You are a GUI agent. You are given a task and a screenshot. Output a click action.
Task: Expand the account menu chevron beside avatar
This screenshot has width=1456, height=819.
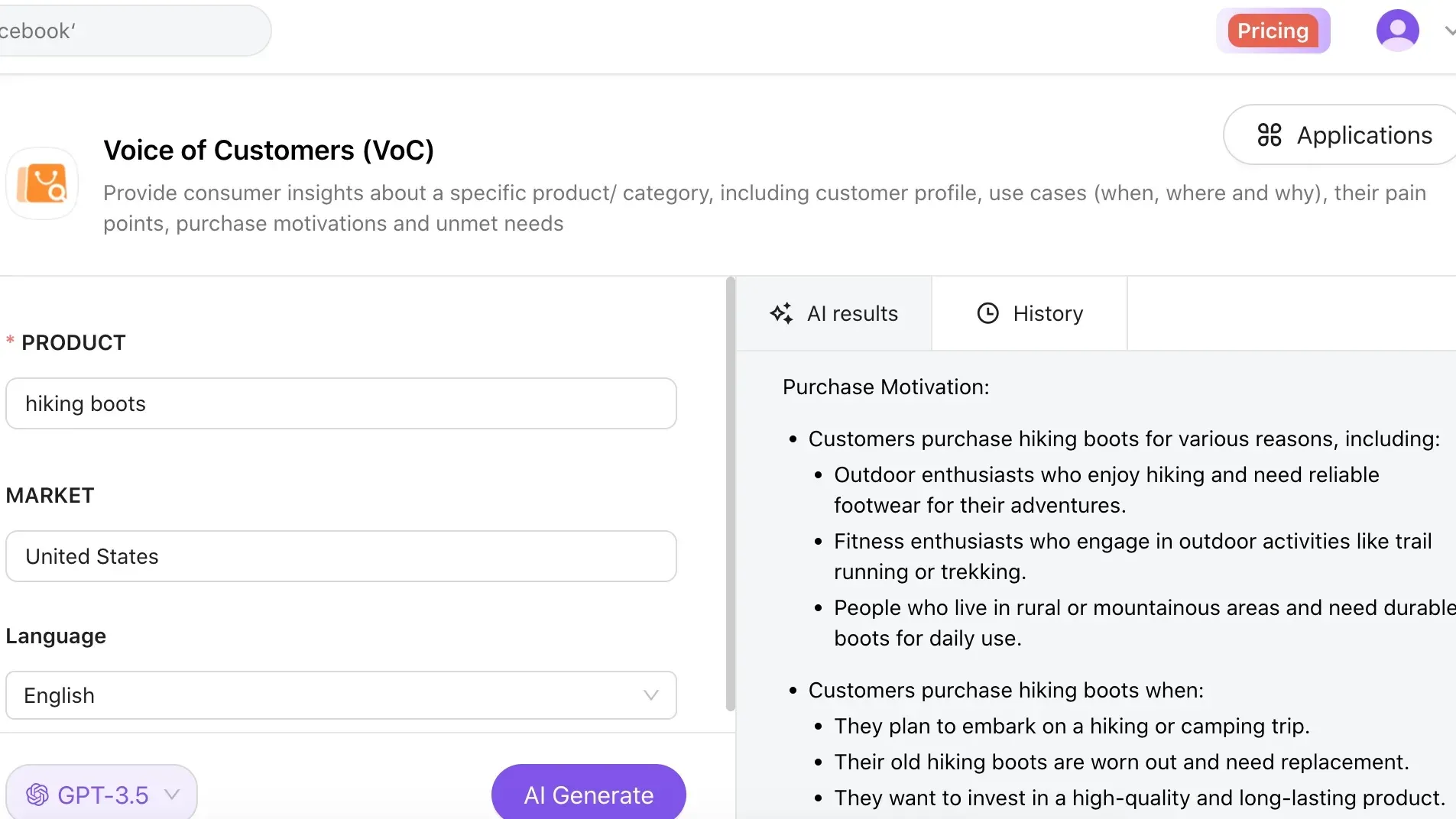[x=1449, y=31]
